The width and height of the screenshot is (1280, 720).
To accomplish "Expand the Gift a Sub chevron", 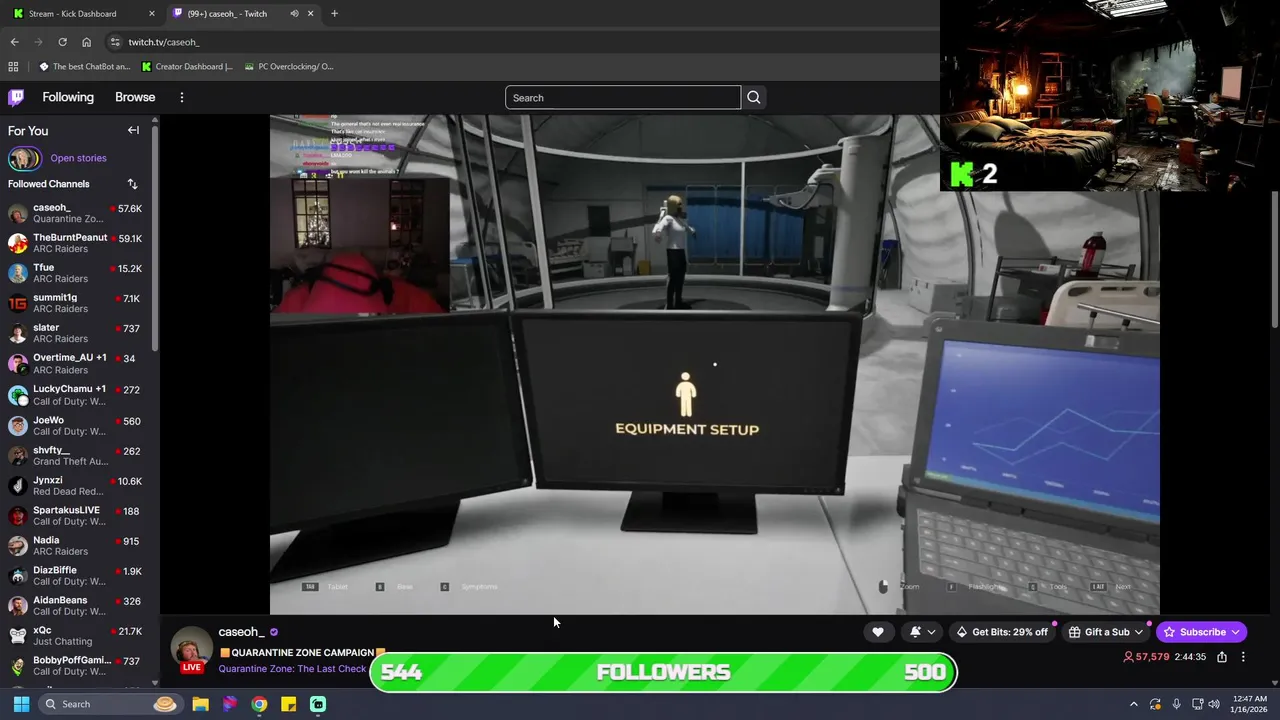I will (1138, 632).
